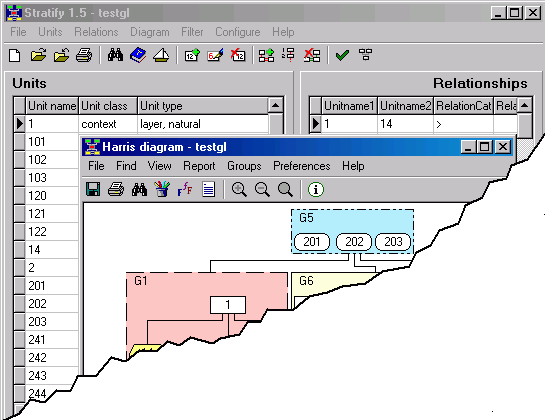The image size is (545, 420).
Task: Click the New file icon in Stratify toolbar
Action: pyautogui.click(x=15, y=55)
